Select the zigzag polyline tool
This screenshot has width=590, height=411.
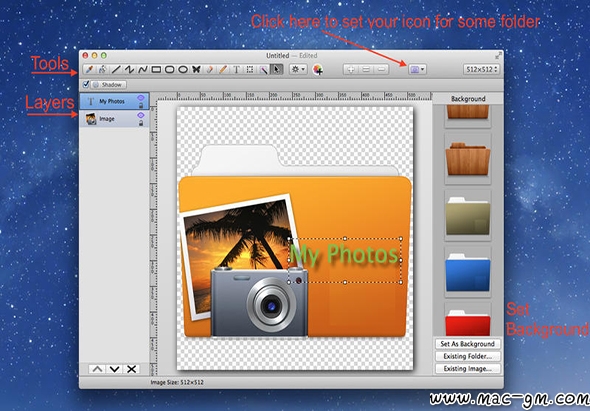pyautogui.click(x=129, y=70)
